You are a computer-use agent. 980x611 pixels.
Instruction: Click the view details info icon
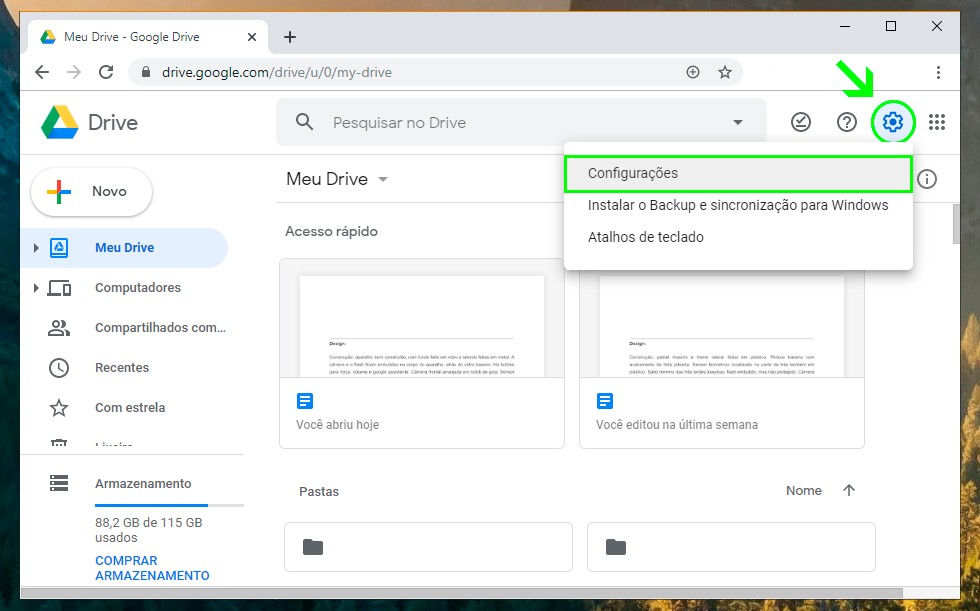pyautogui.click(x=927, y=179)
